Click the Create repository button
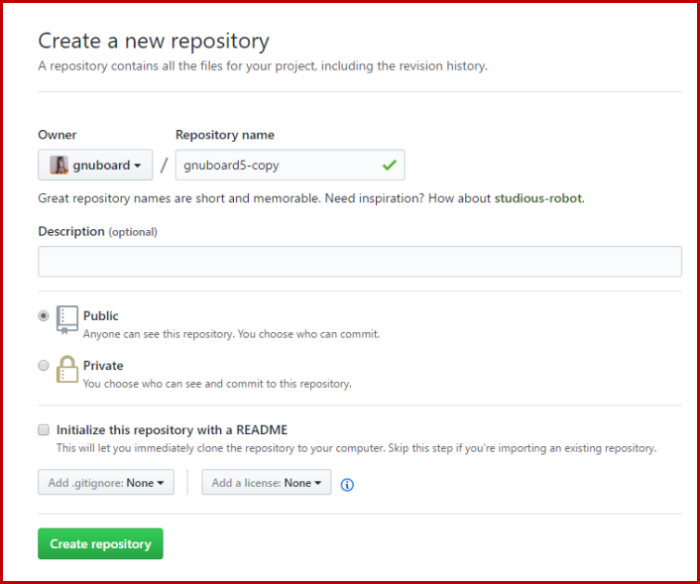This screenshot has width=700, height=584. tap(100, 543)
